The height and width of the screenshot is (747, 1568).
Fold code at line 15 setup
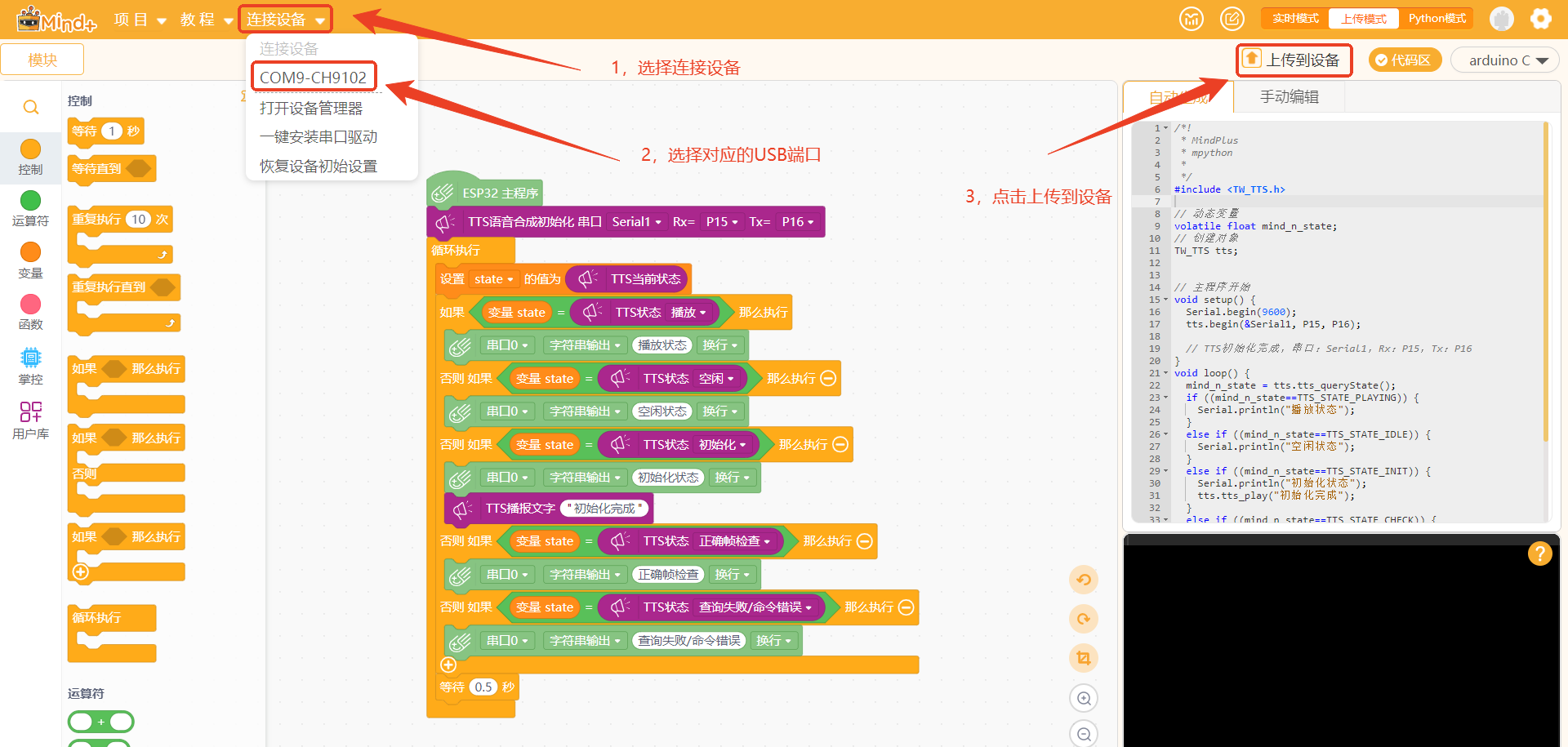tap(1166, 300)
